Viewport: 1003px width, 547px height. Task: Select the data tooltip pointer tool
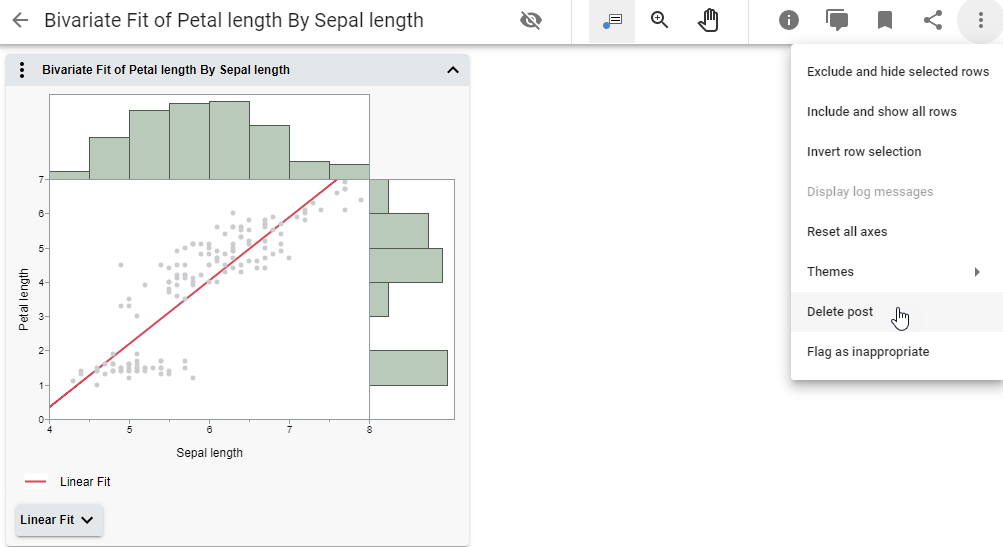[x=612, y=21]
